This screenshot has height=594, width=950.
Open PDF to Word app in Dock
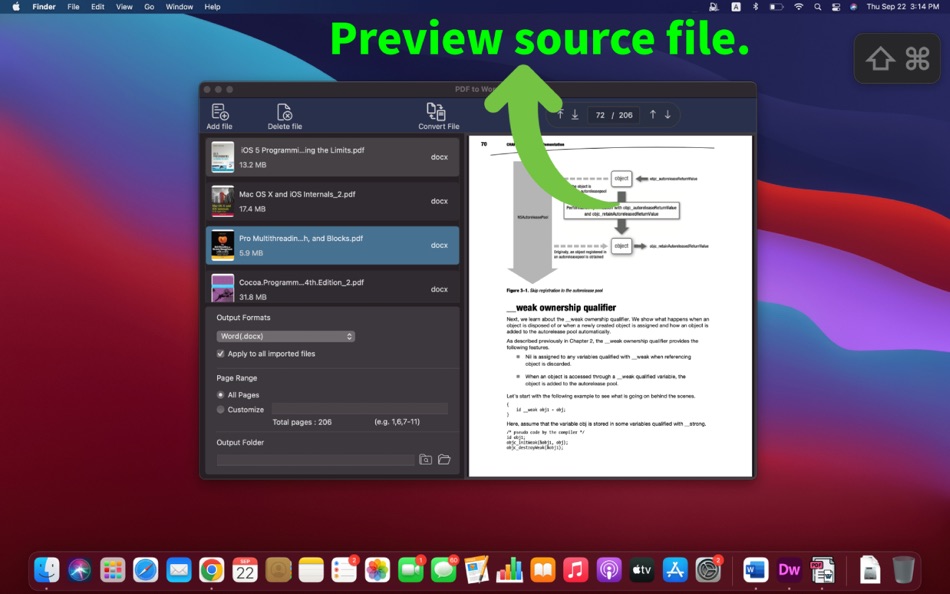pos(822,570)
